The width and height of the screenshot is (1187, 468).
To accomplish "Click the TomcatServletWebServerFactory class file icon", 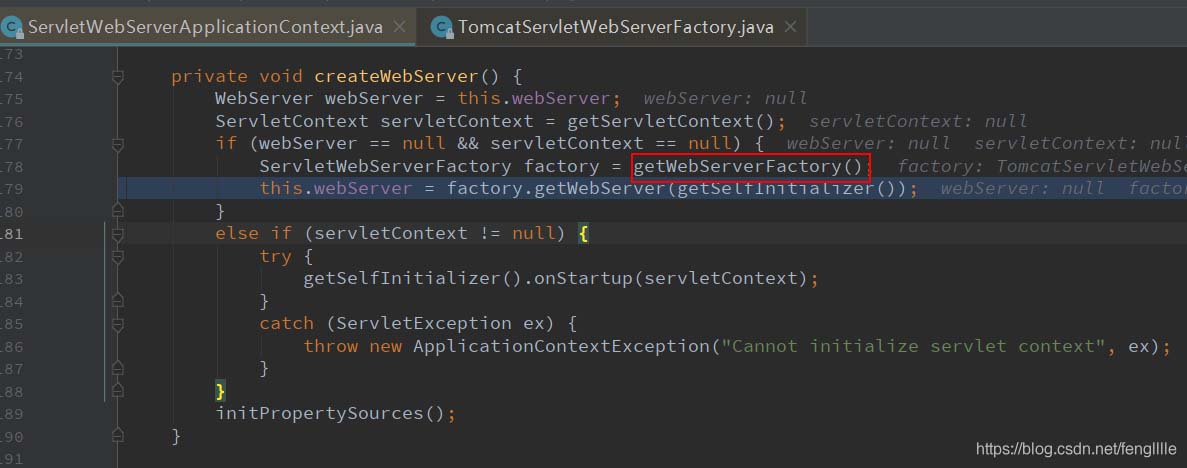I will click(x=441, y=27).
